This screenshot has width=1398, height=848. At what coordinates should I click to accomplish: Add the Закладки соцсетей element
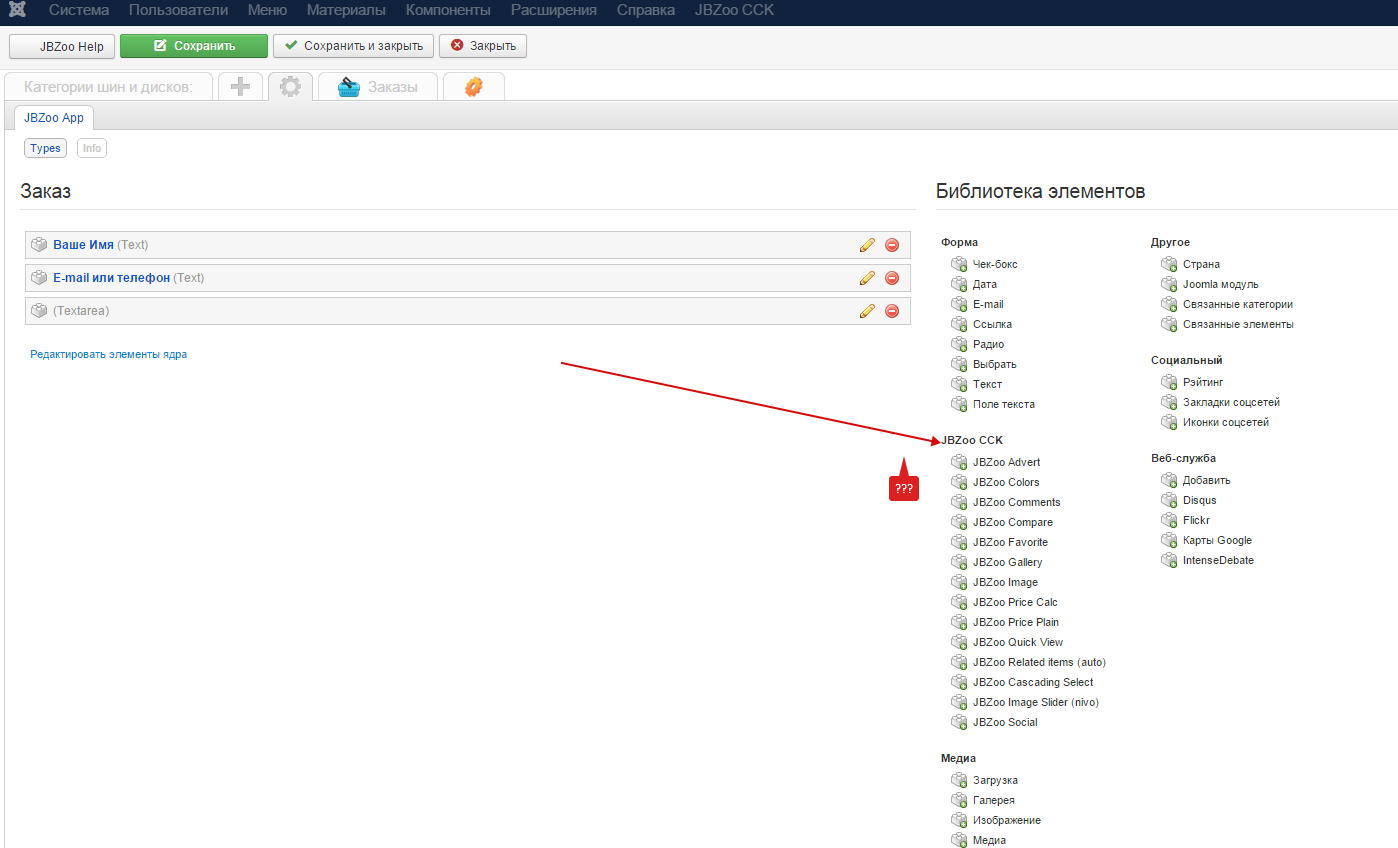point(1231,402)
